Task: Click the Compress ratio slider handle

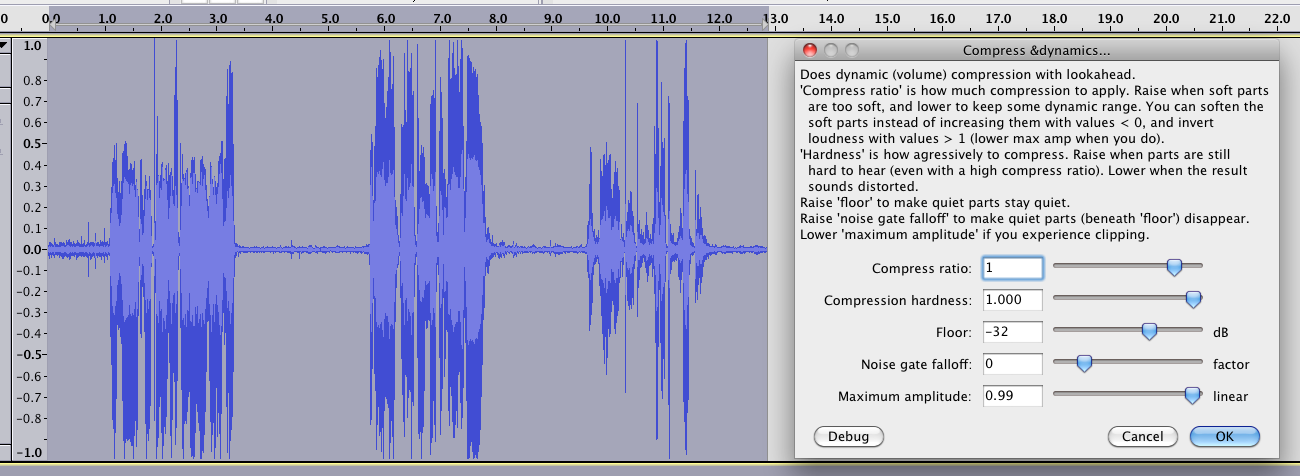Action: [x=1174, y=267]
